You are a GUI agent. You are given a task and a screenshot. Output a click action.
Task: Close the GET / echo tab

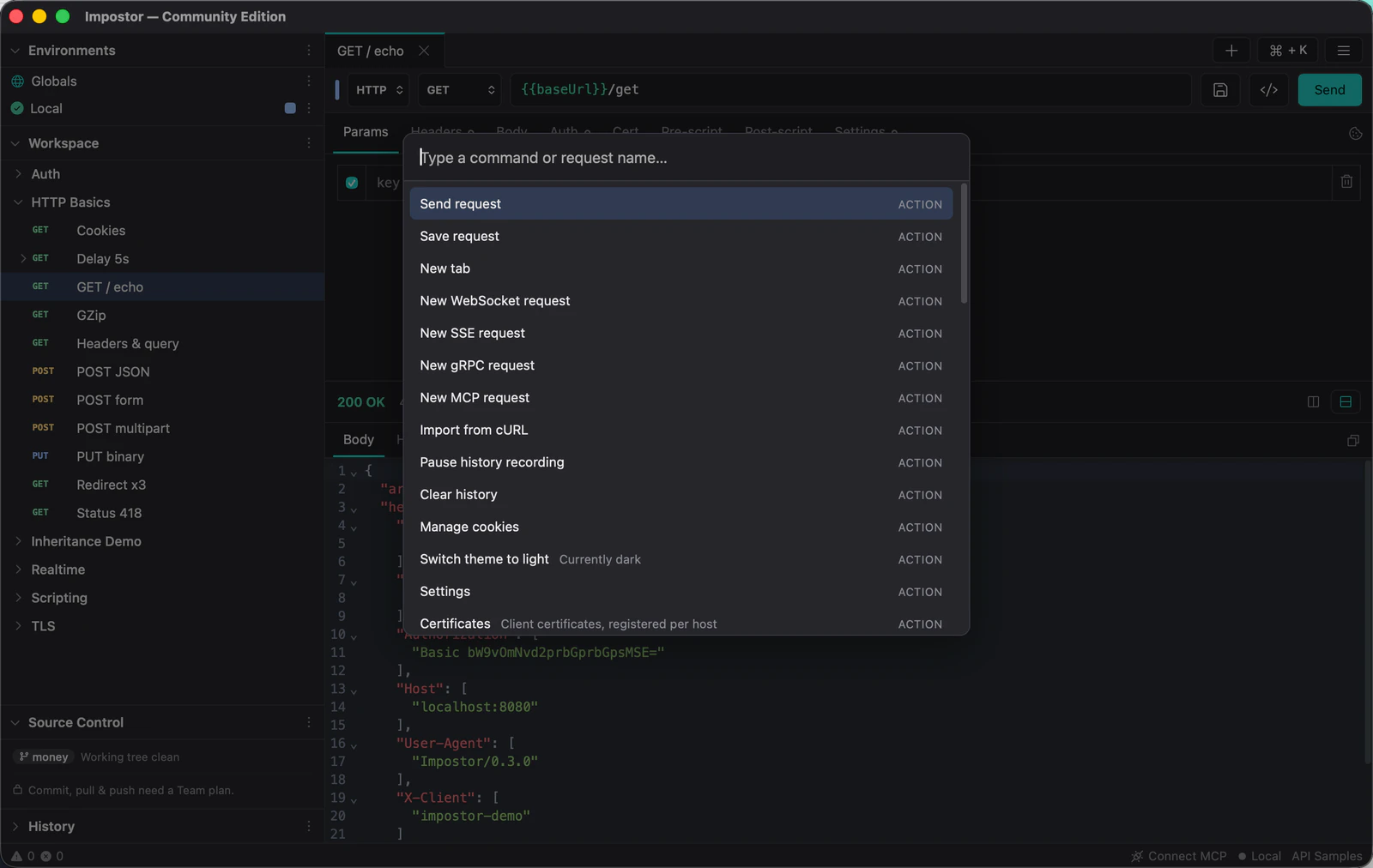[424, 51]
